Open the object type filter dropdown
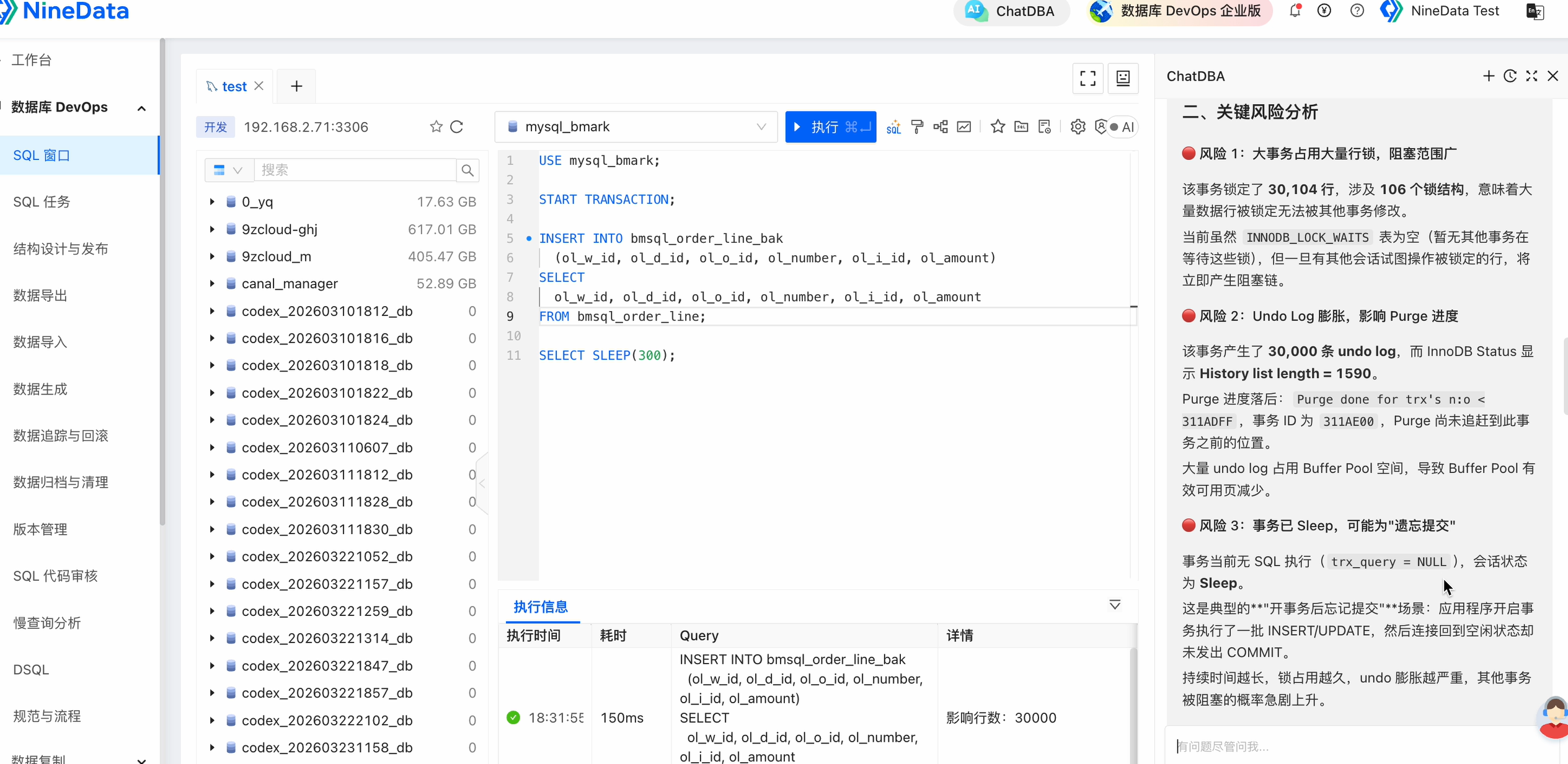Image resolution: width=1568 pixels, height=764 pixels. click(x=228, y=170)
